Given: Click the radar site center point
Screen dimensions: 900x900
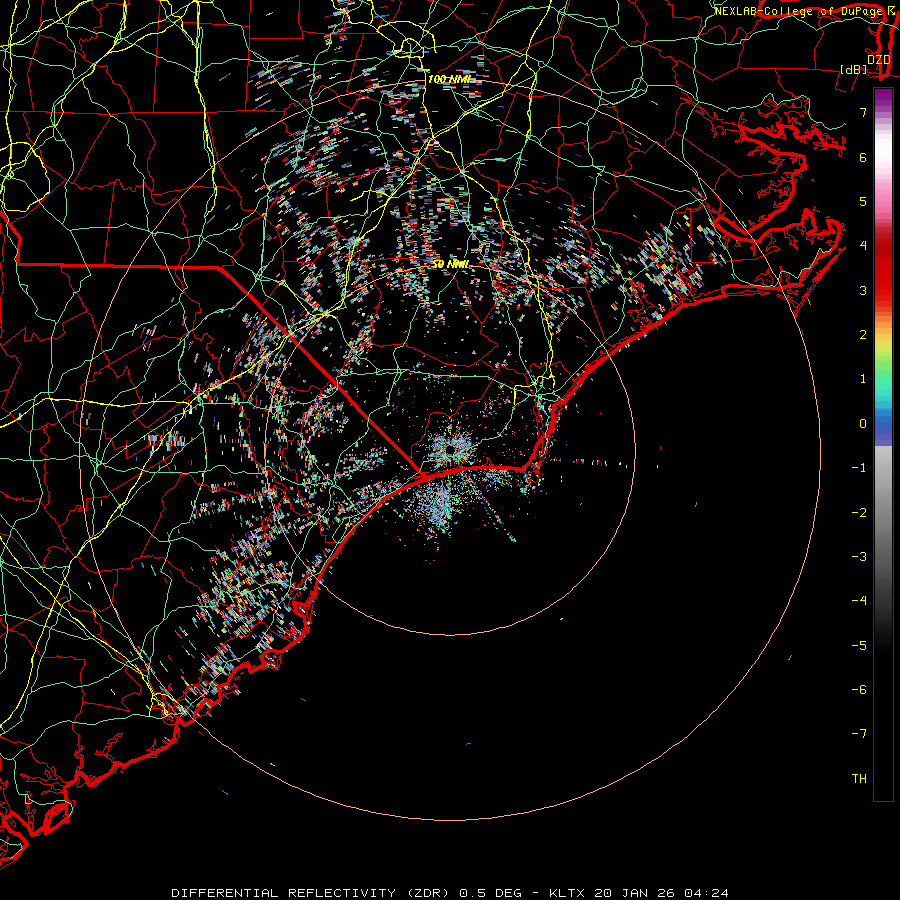Looking at the screenshot, I should 451,449.
